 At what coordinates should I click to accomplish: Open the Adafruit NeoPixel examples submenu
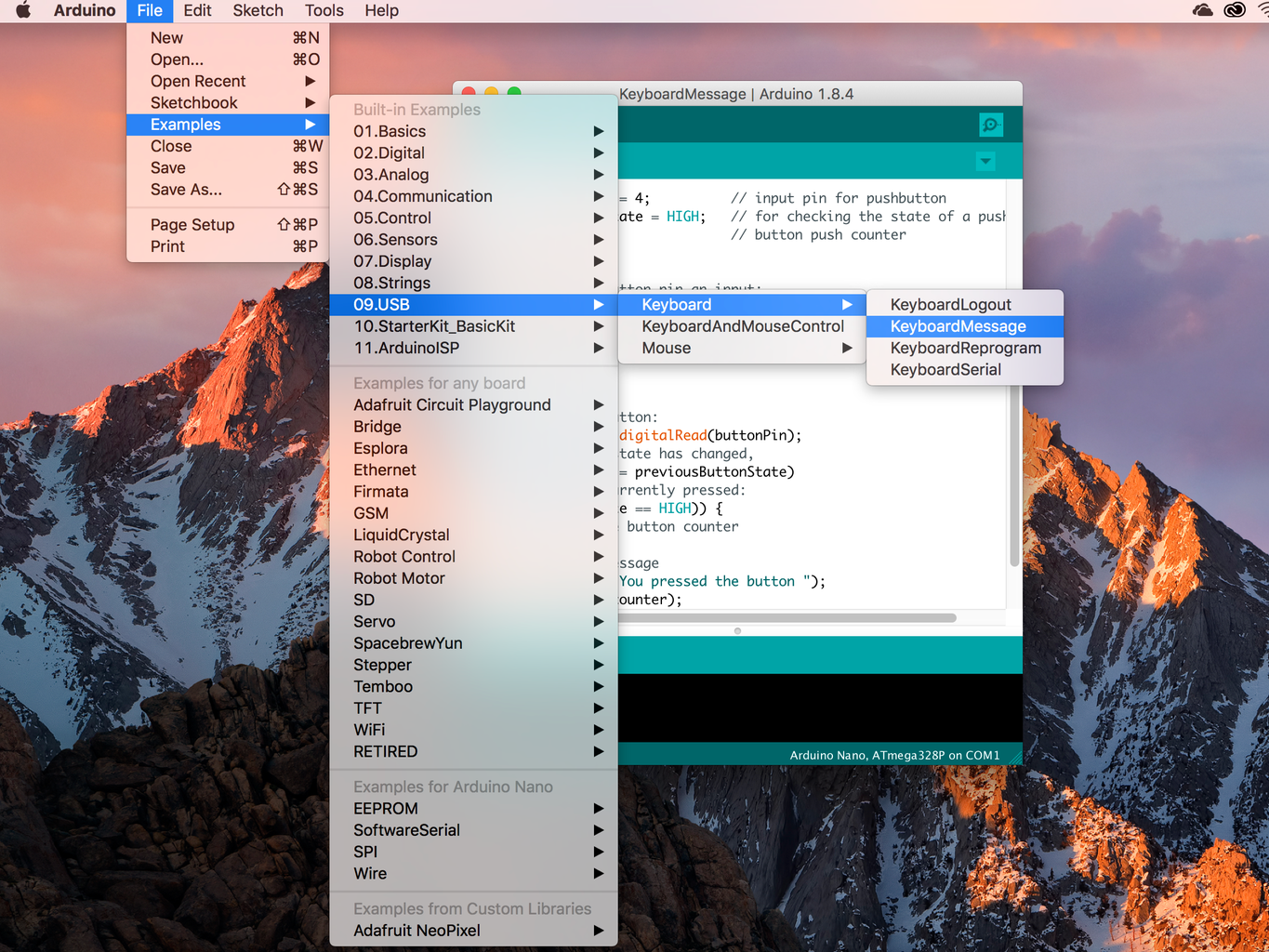click(x=473, y=931)
